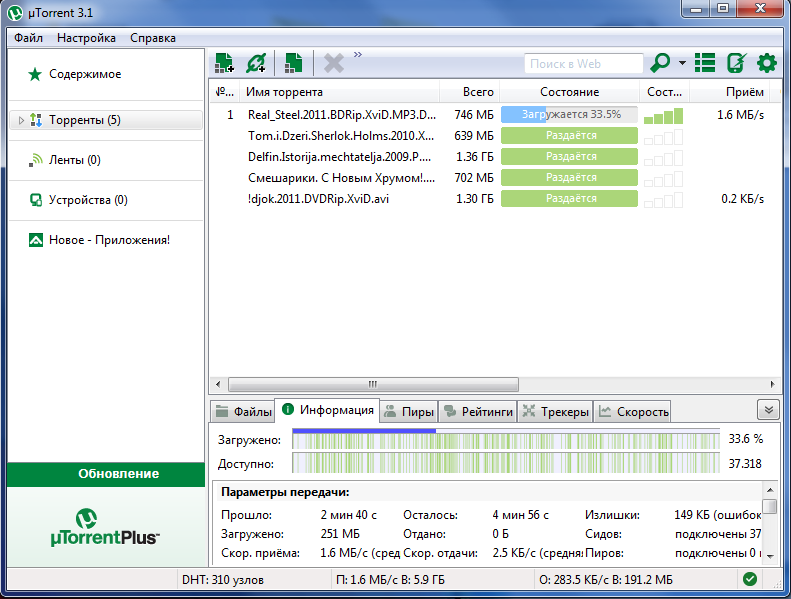Screen dimensions: 791x599
Task: Open the Настройка menu
Action: [86, 38]
